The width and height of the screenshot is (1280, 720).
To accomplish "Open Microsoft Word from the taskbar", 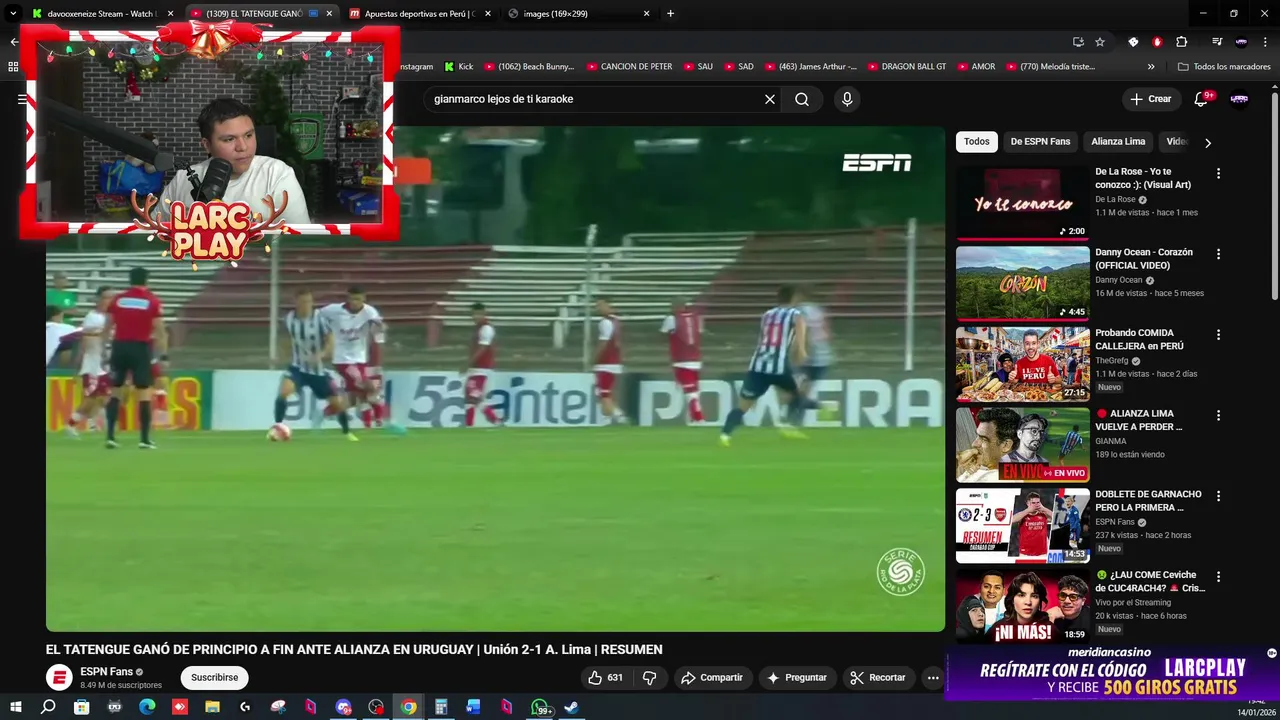I will click(474, 707).
